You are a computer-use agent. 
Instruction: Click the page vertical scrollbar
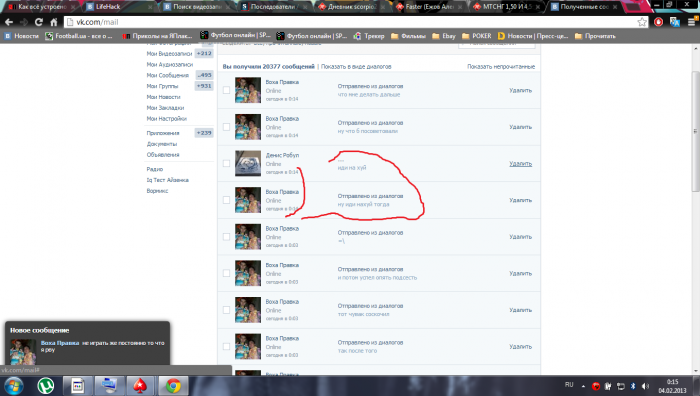click(x=696, y=131)
